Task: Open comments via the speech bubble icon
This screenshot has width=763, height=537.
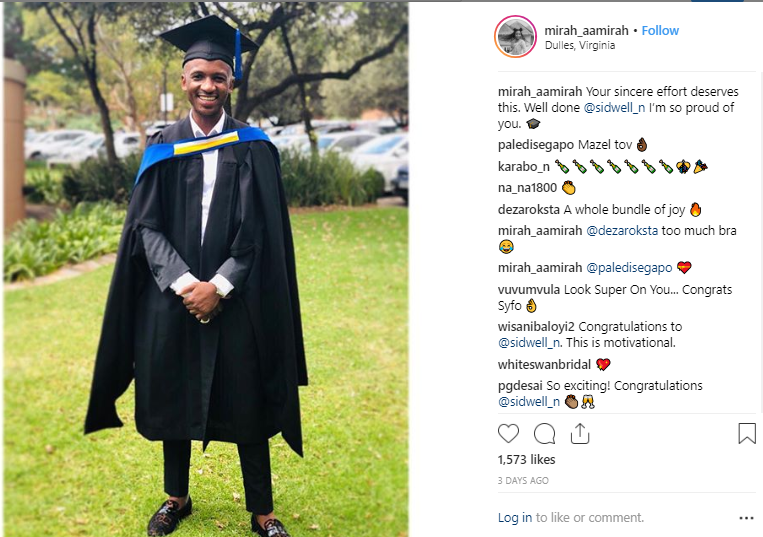Action: point(544,433)
